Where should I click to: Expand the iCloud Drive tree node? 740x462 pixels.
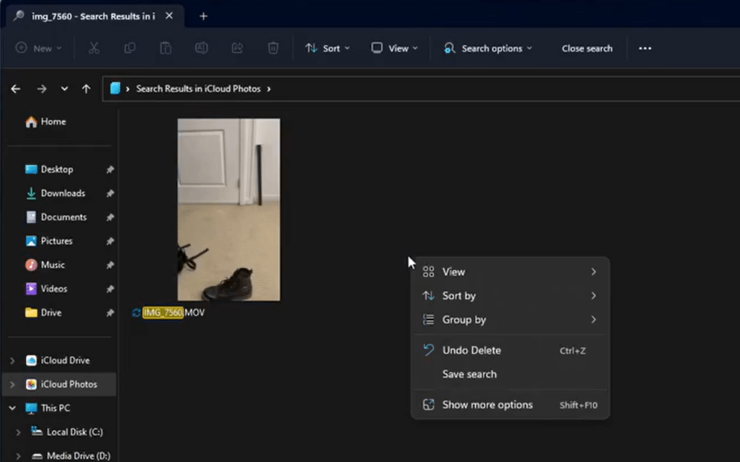(12, 360)
